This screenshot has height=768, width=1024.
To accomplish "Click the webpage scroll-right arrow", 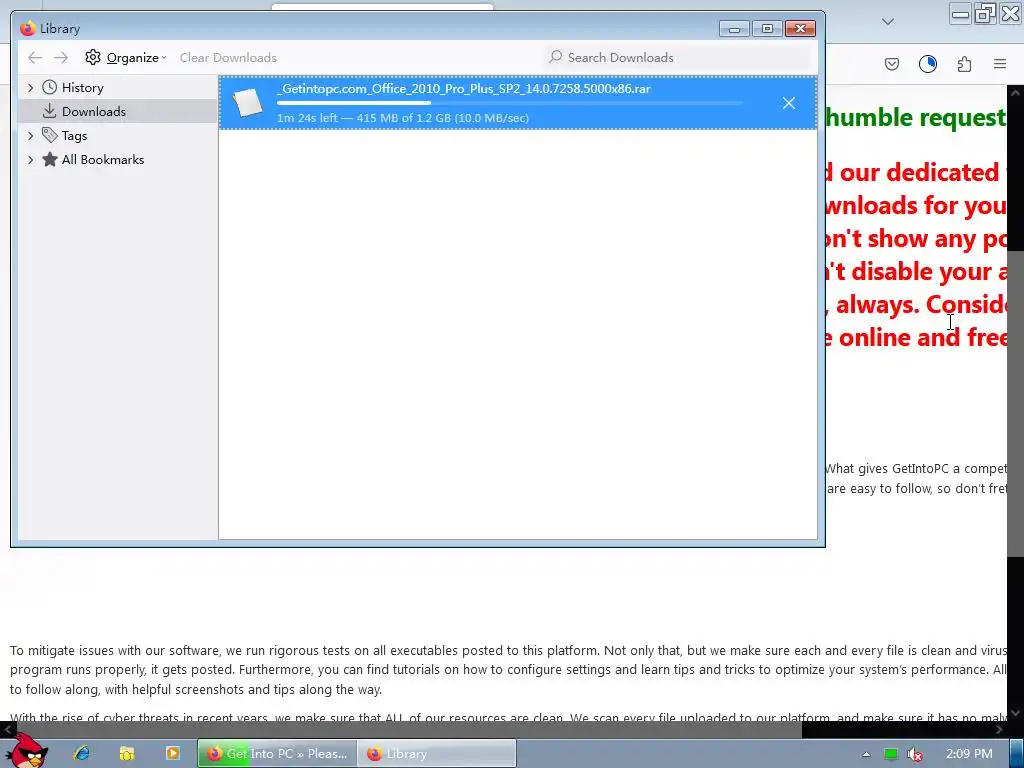I will [x=999, y=729].
